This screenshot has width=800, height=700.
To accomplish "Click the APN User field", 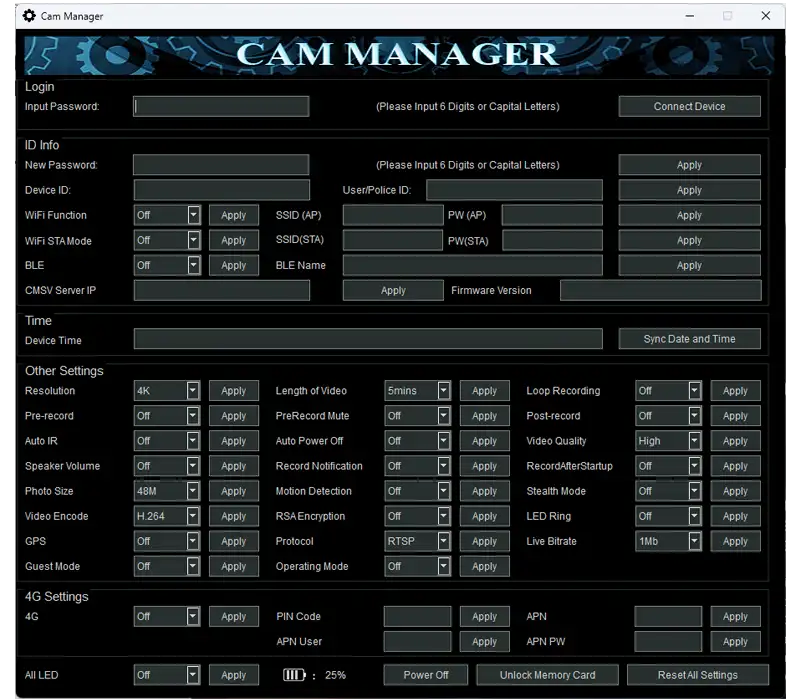I will click(417, 641).
